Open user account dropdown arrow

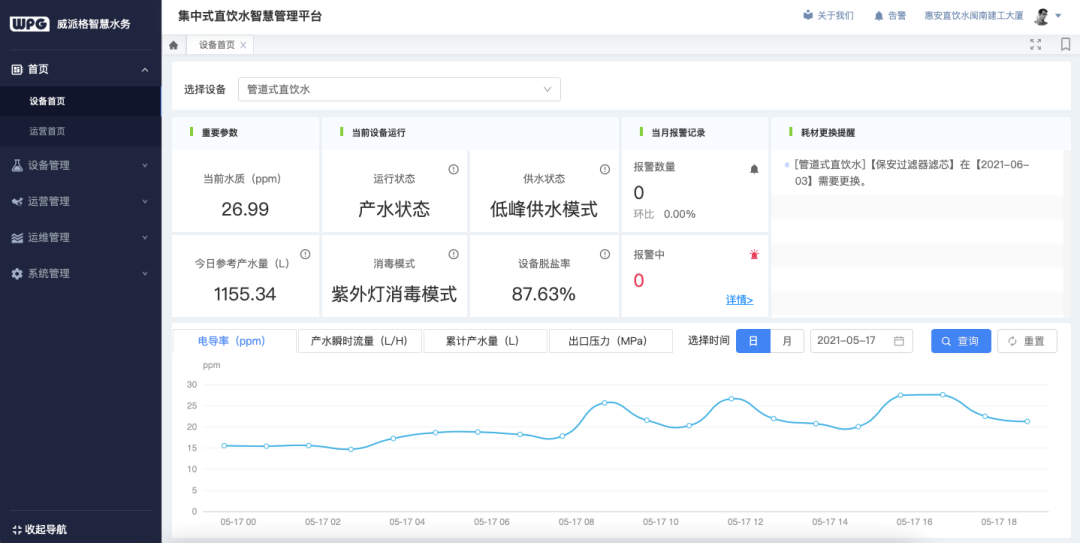(1059, 16)
